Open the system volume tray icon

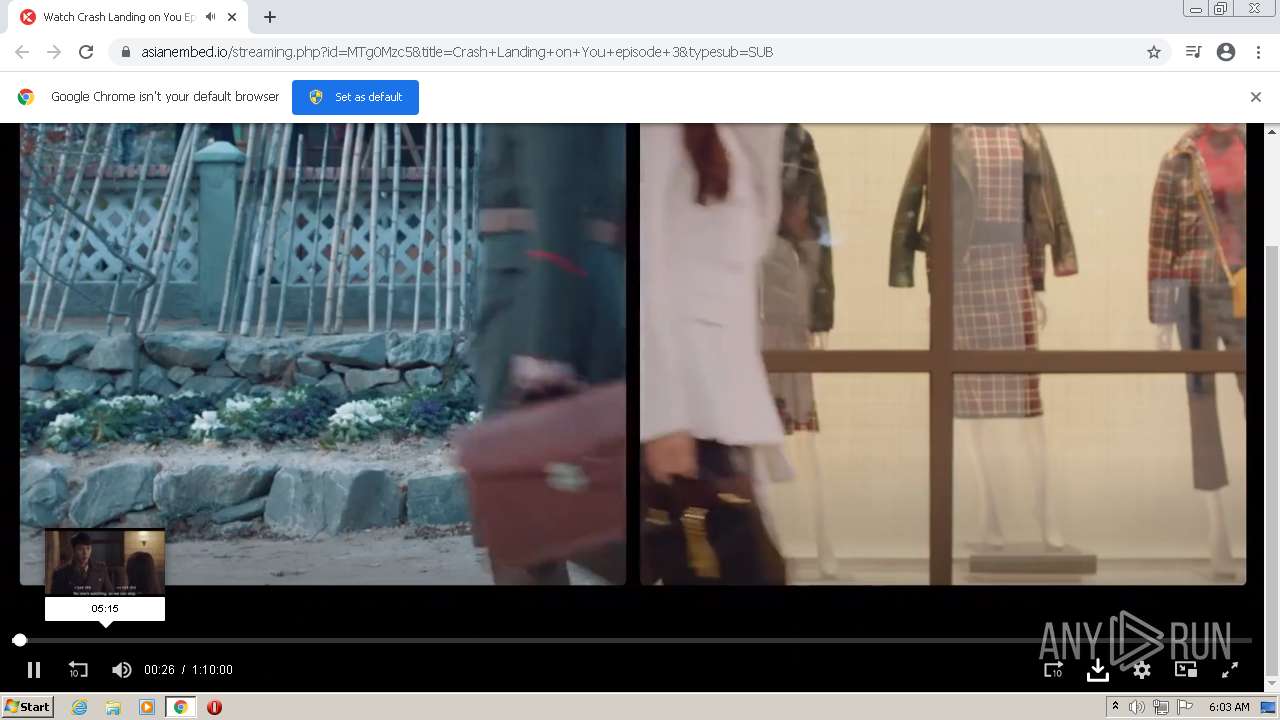[1137, 707]
